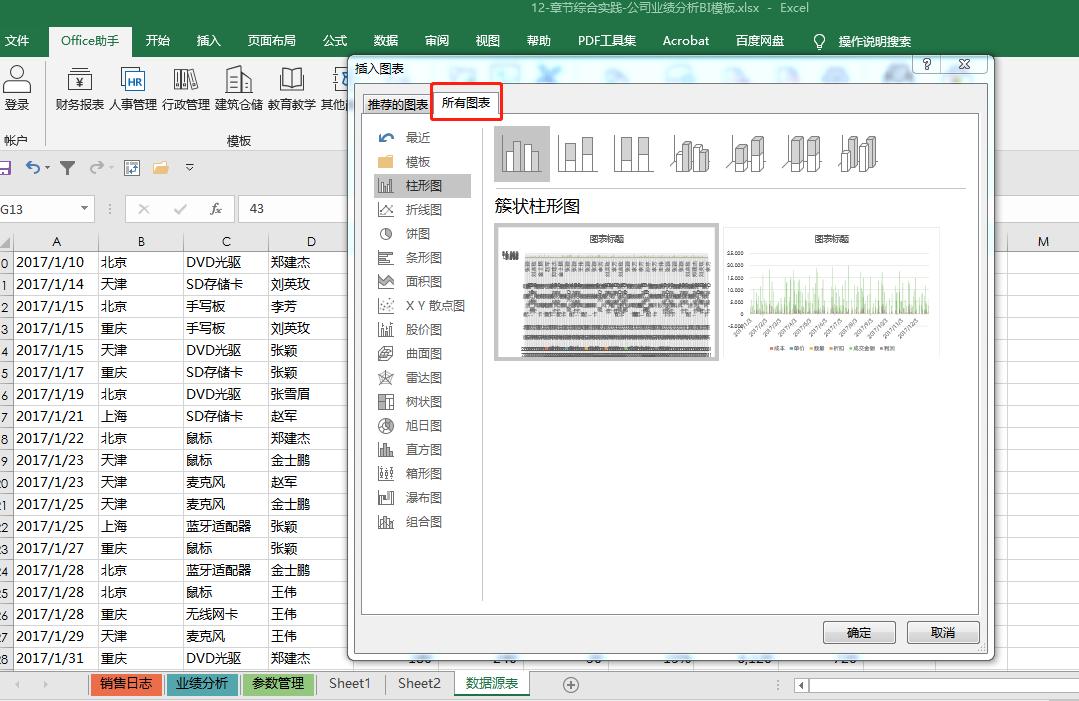Viewport: 1079px width, 701px height.
Task: Click the 取消 button to cancel
Action: pyautogui.click(x=941, y=632)
